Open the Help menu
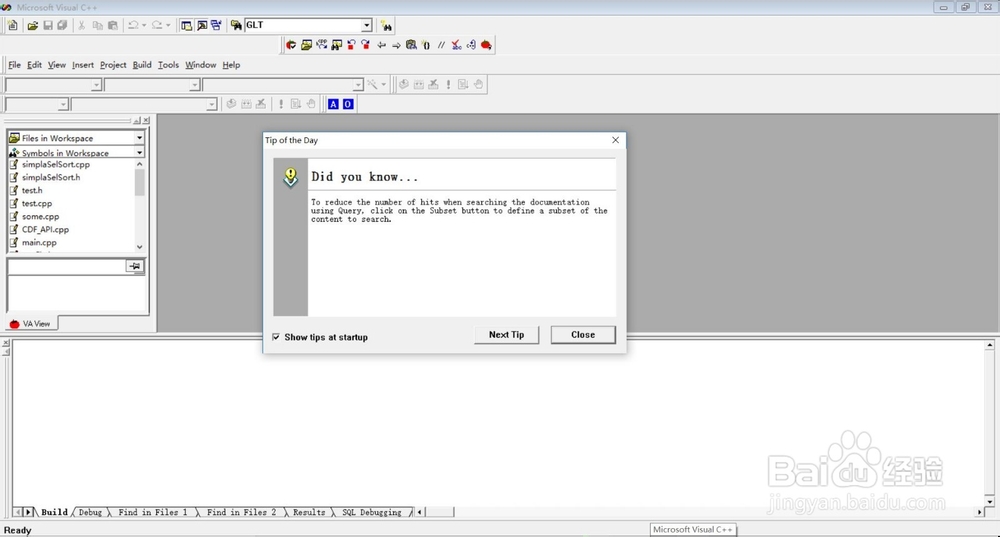This screenshot has width=1000, height=537. (232, 64)
